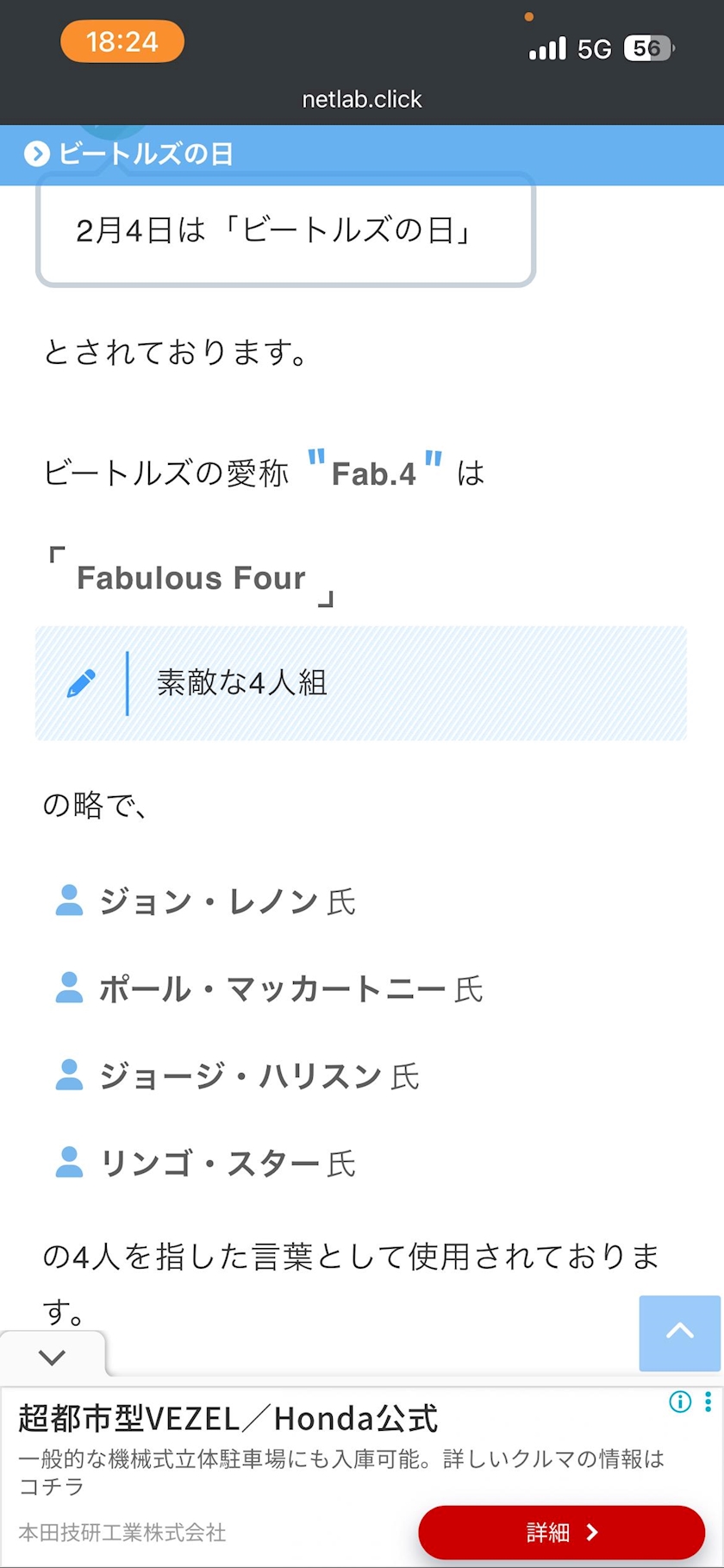Tap the pencil icon beside 素敵な4人組
Screen dimensions: 724x1568
tap(82, 683)
